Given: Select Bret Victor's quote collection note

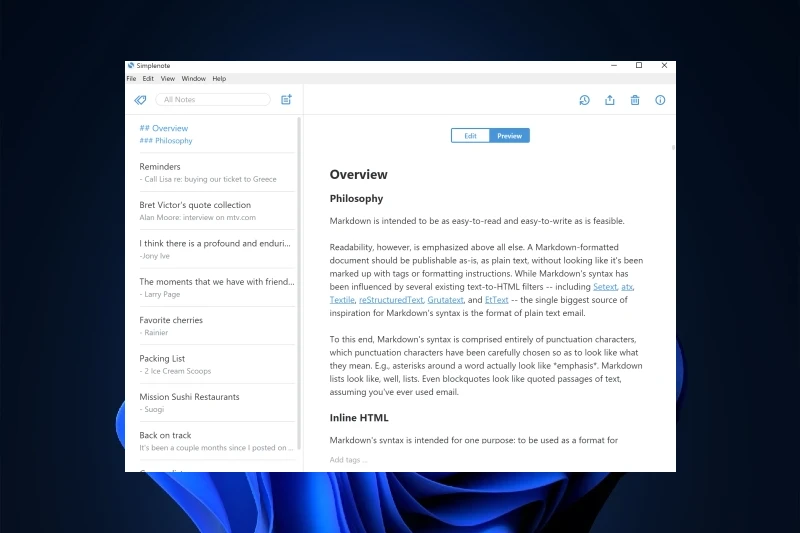Looking at the screenshot, I should (x=217, y=211).
